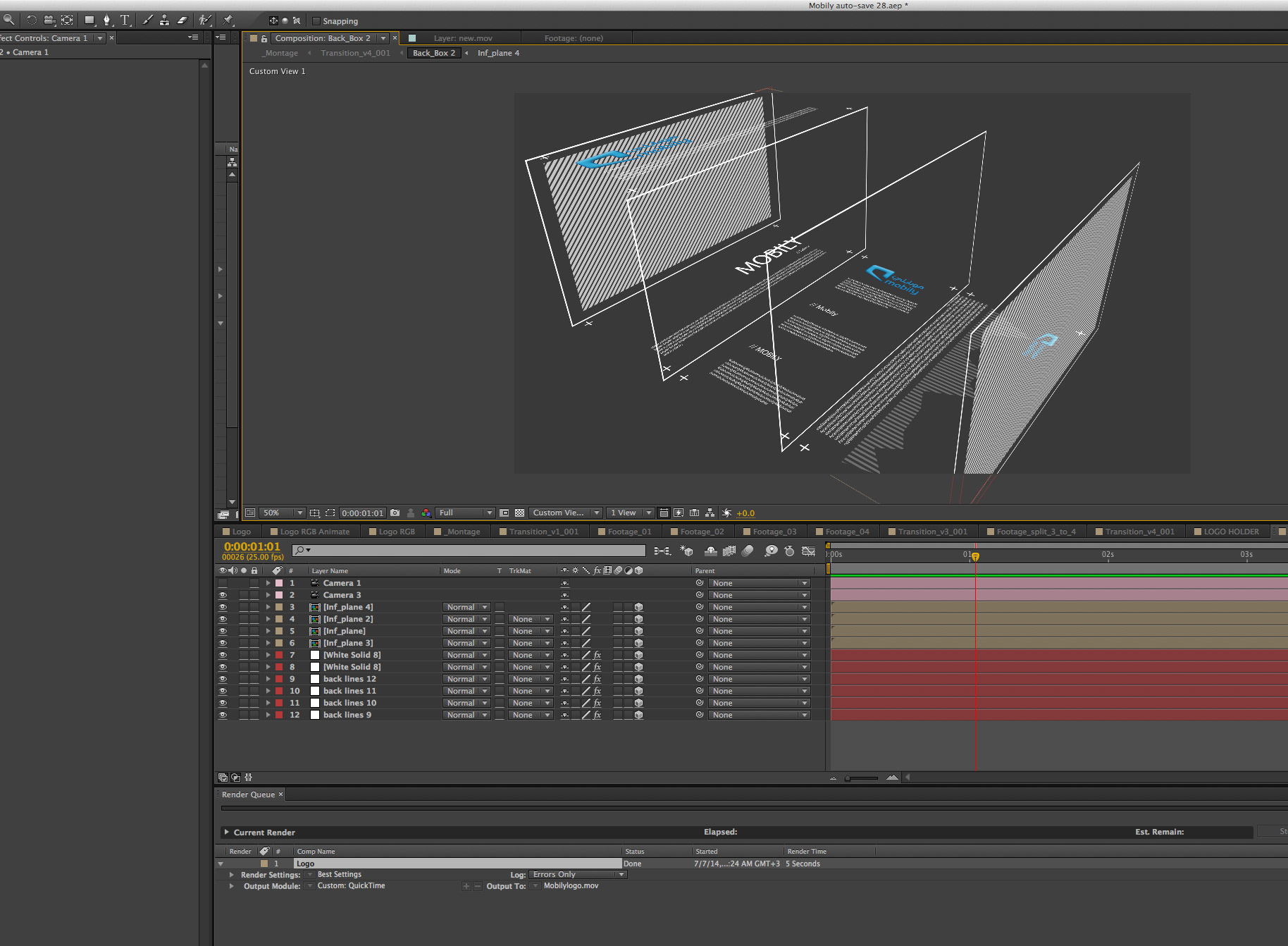
Task: Open the Full resolution dropdown
Action: (x=465, y=512)
